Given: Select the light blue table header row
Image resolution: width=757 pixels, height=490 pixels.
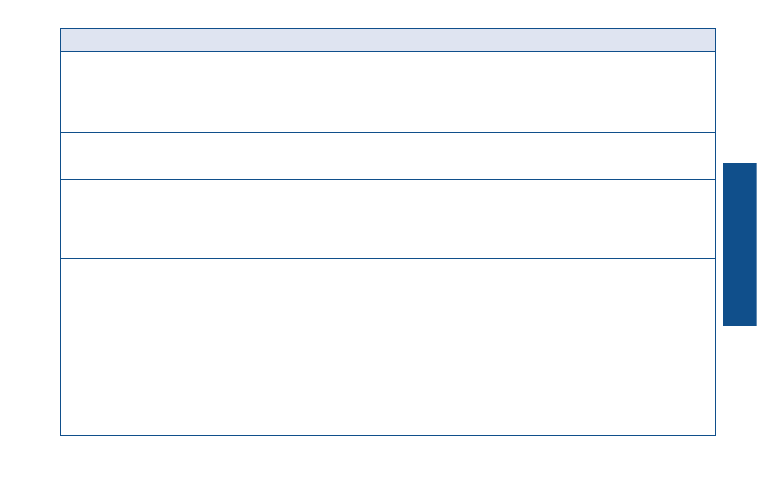Looking at the screenshot, I should point(388,40).
